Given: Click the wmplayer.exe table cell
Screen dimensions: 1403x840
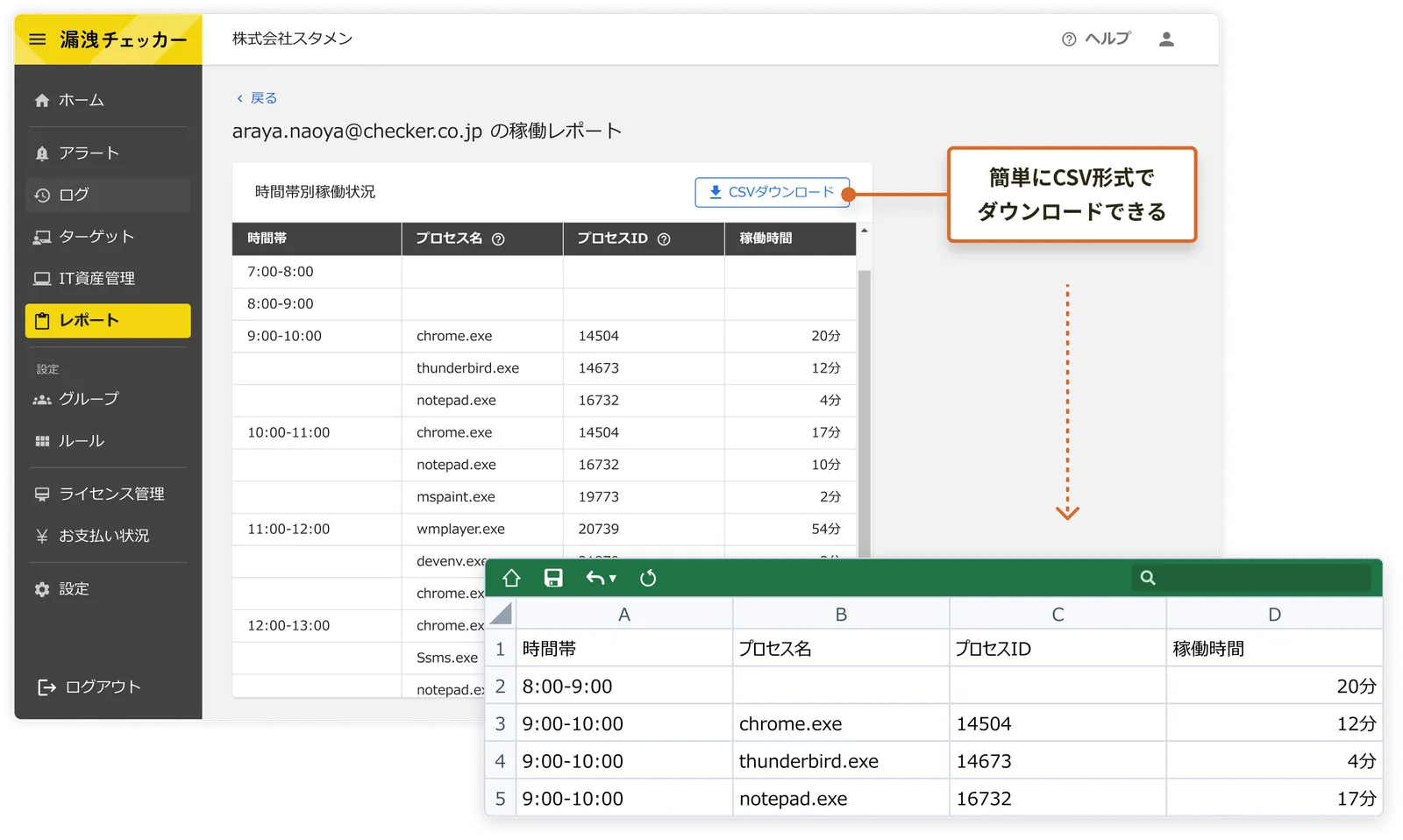Looking at the screenshot, I should (x=482, y=530).
